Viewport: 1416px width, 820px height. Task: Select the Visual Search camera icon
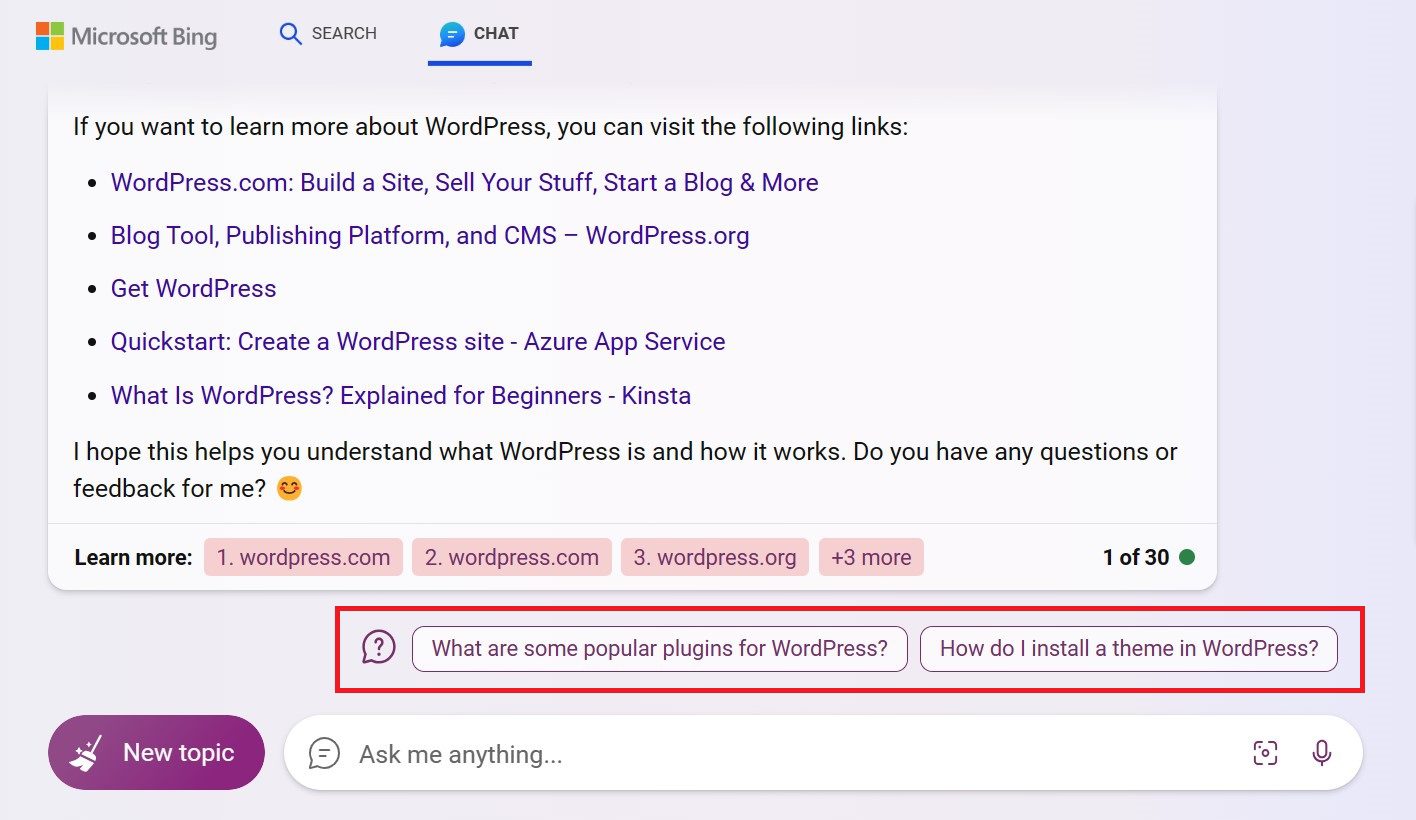1265,753
